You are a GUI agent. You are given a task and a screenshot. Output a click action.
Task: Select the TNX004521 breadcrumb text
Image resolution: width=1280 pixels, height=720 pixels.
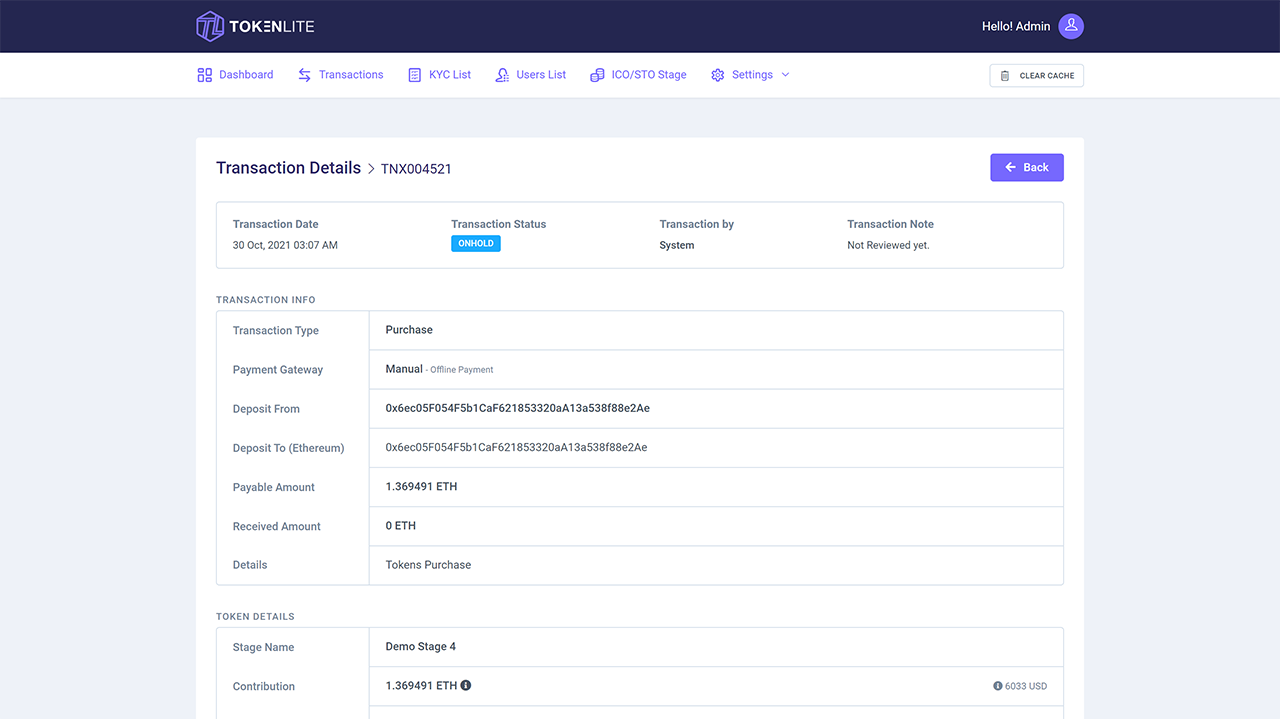416,168
